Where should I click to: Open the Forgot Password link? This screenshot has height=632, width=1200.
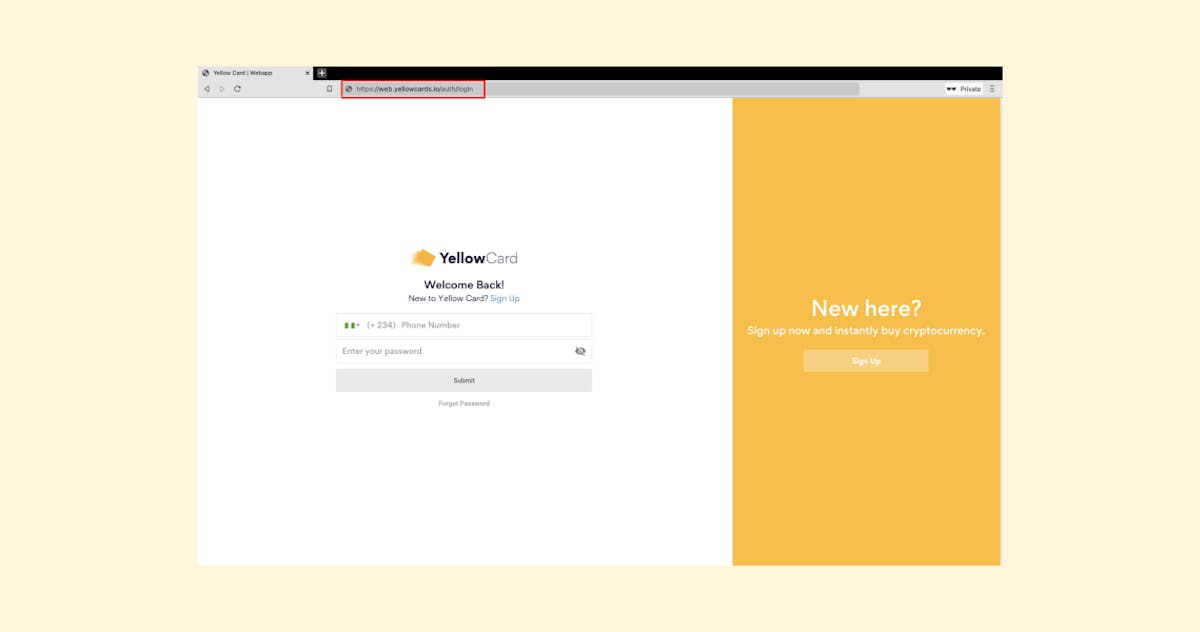tap(464, 404)
